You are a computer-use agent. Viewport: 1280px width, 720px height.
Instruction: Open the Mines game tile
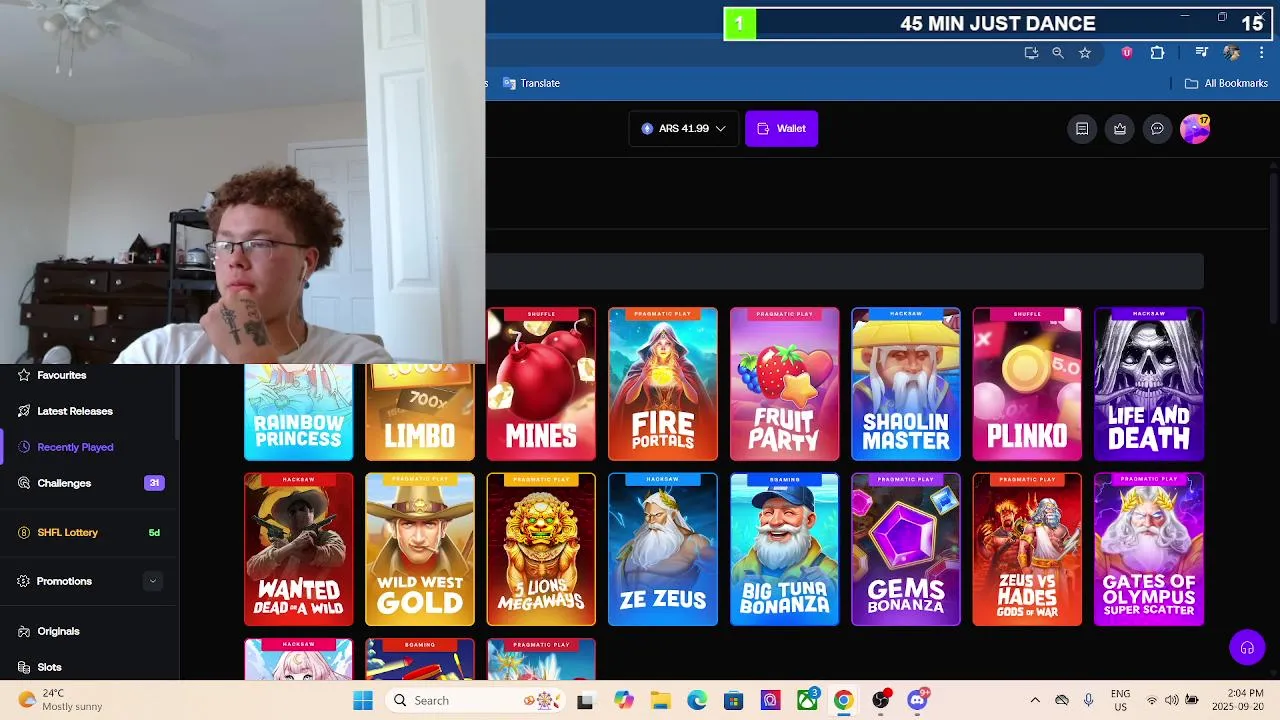tap(541, 384)
